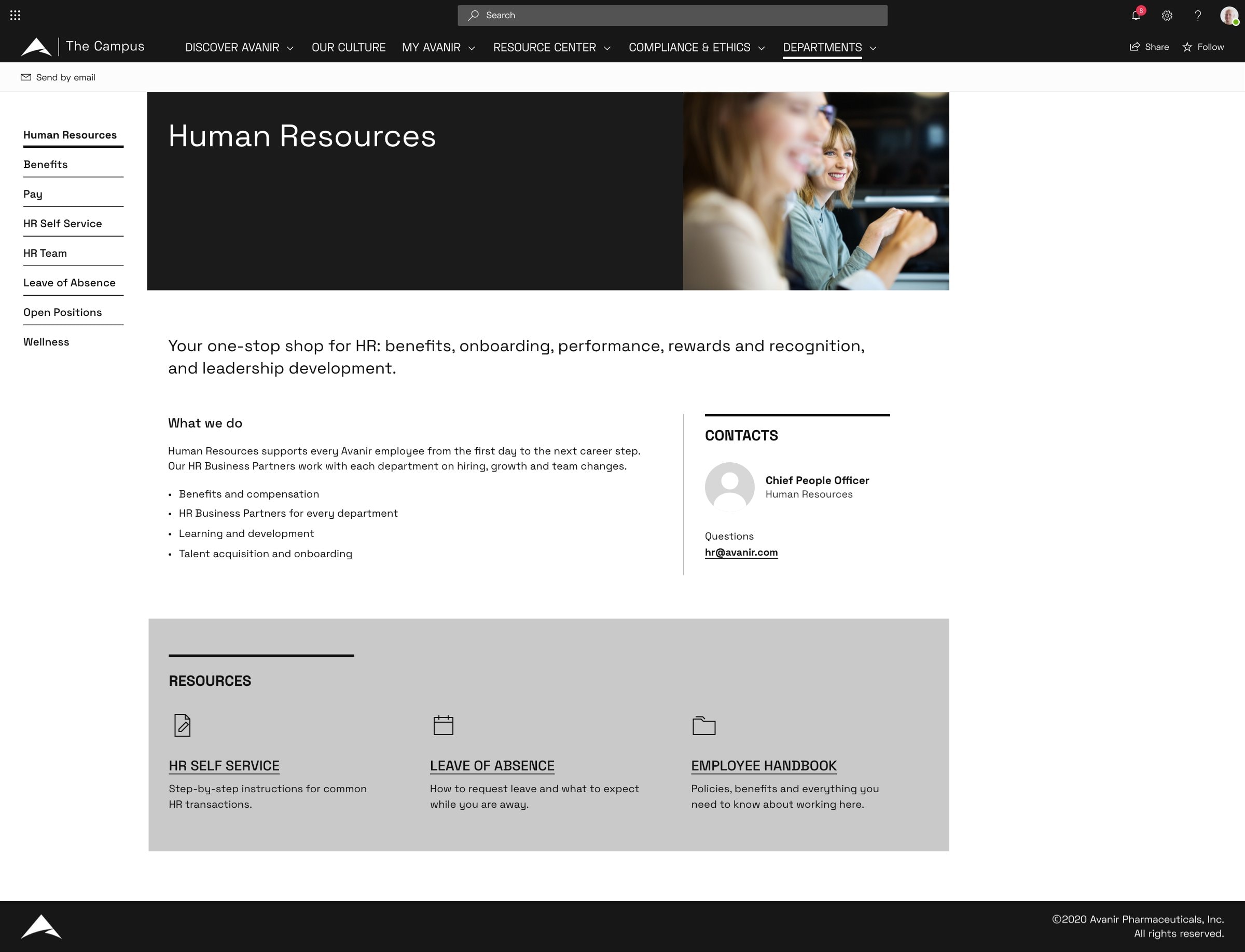Select Pay in the side navigation
This screenshot has height=952, width=1245.
pos(33,194)
